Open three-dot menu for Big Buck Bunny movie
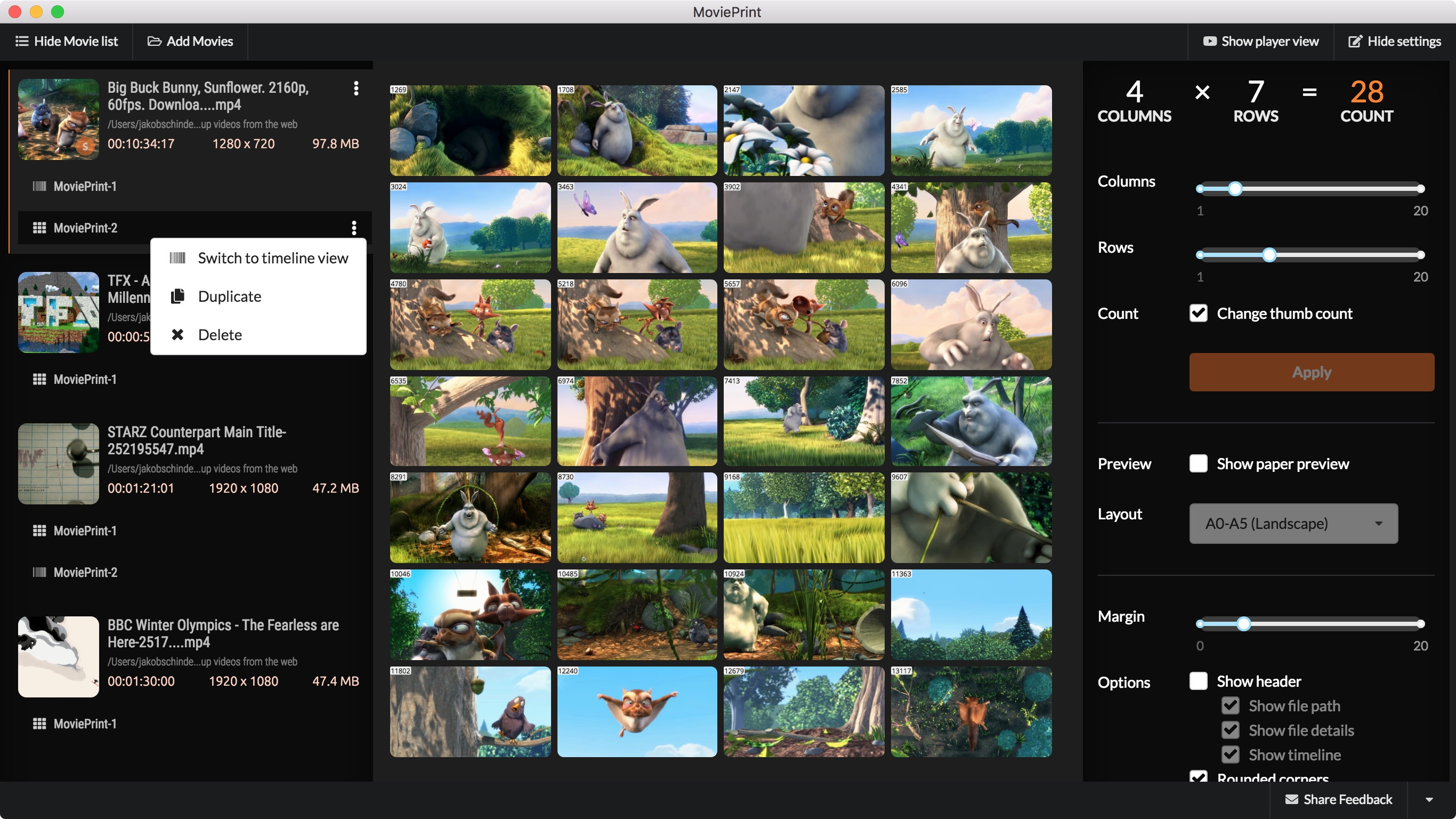The image size is (1456, 819). tap(356, 88)
